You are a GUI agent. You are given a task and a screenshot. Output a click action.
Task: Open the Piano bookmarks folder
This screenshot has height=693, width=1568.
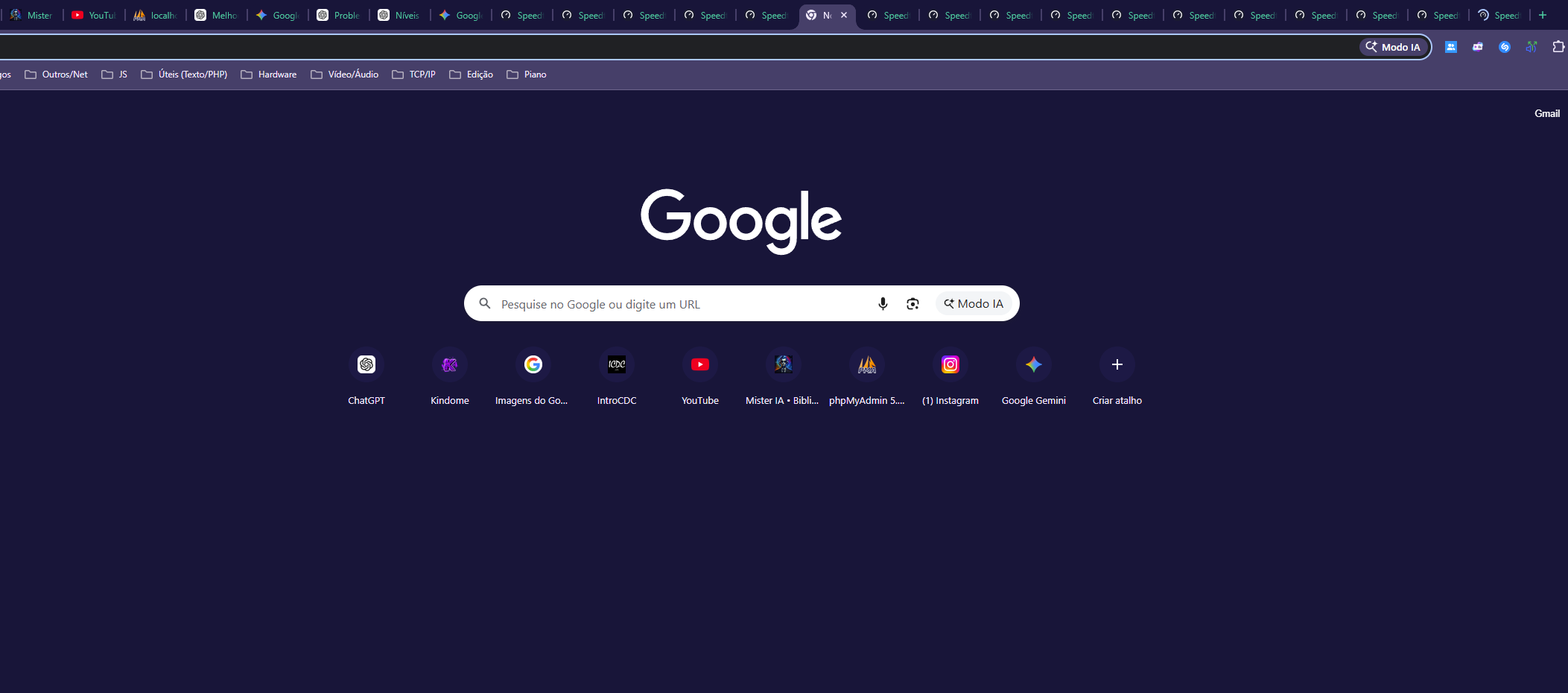point(527,74)
